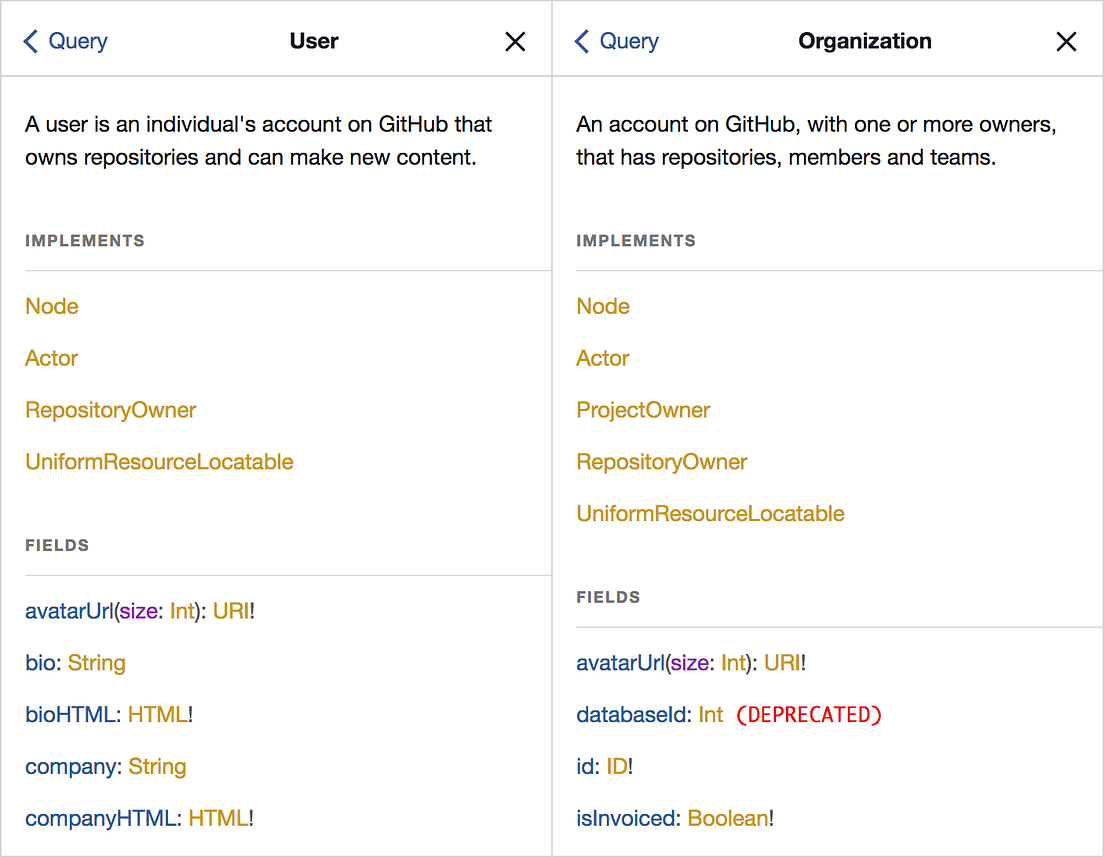1104x857 pixels.
Task: Open the Actor interface under Organization
Action: pyautogui.click(x=602, y=358)
